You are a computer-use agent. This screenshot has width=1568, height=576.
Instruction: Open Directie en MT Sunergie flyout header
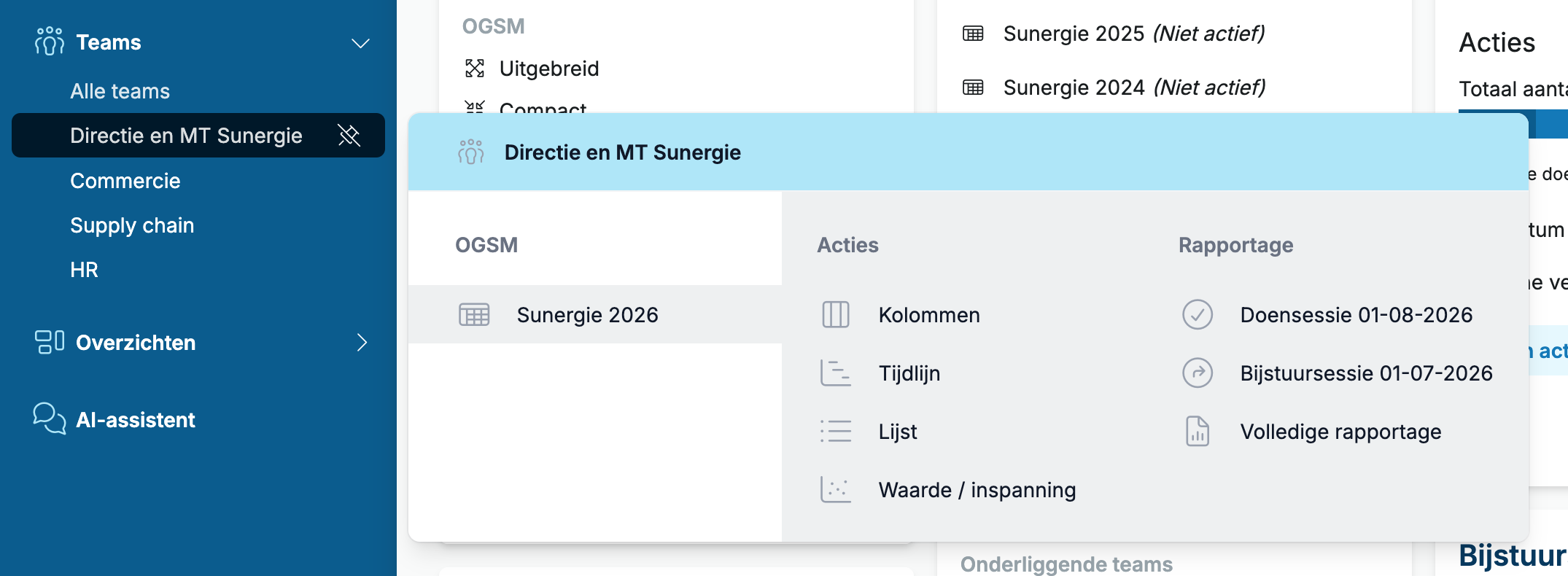pos(623,152)
